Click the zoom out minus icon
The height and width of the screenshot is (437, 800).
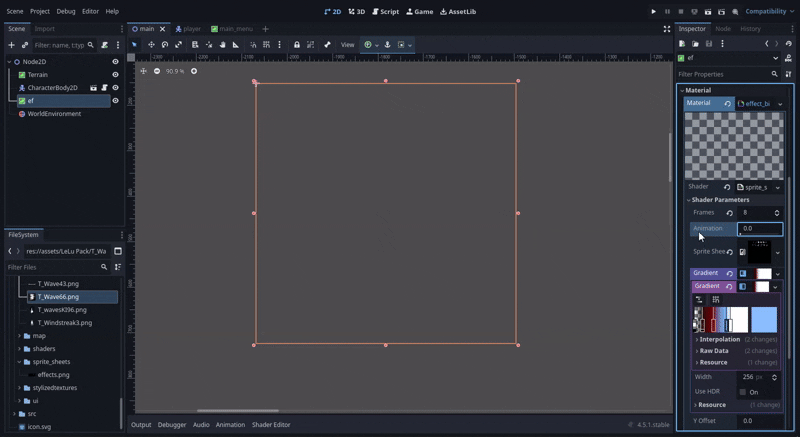coord(157,71)
